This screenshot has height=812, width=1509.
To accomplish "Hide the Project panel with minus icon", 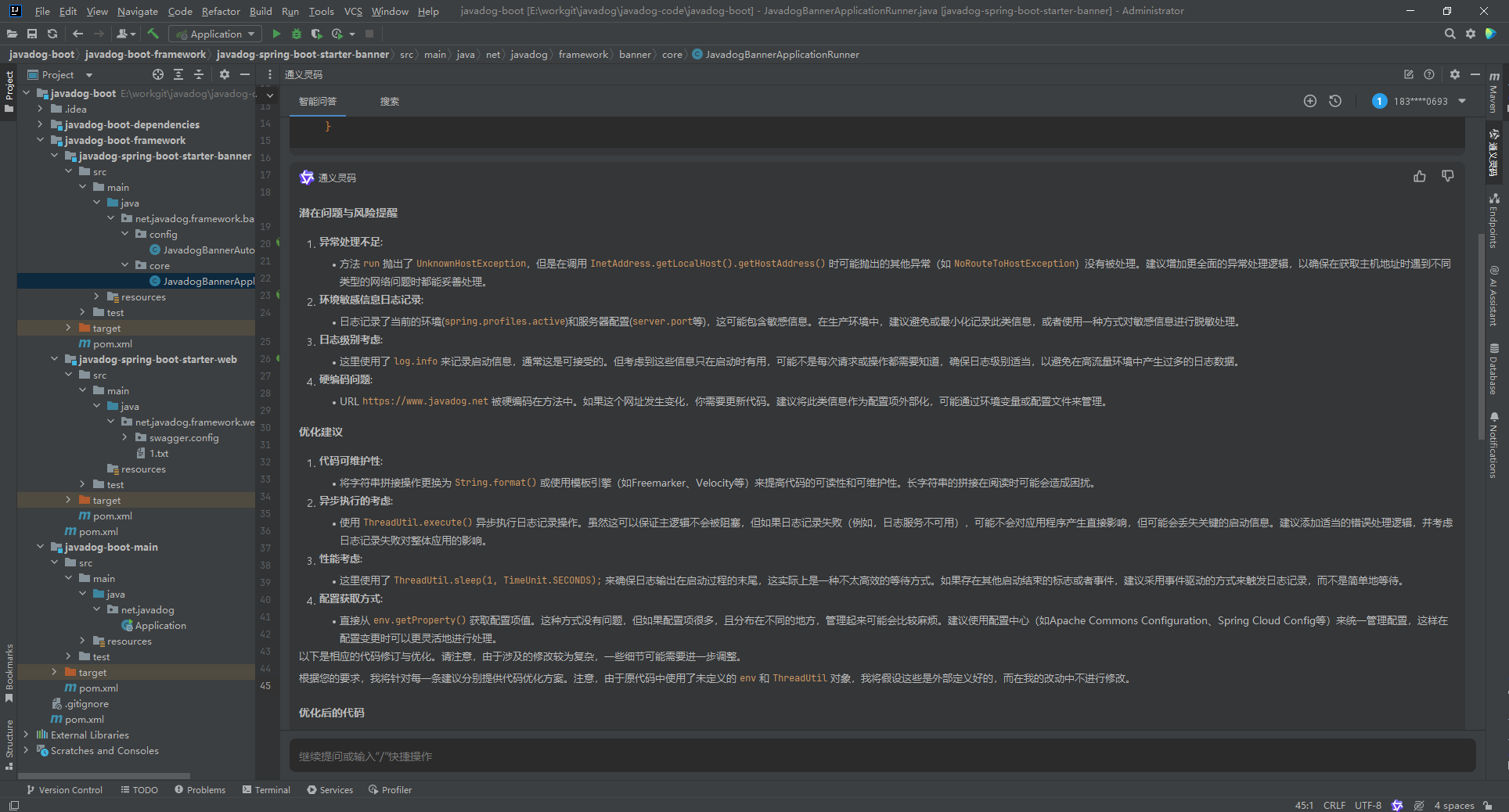I will tap(245, 74).
